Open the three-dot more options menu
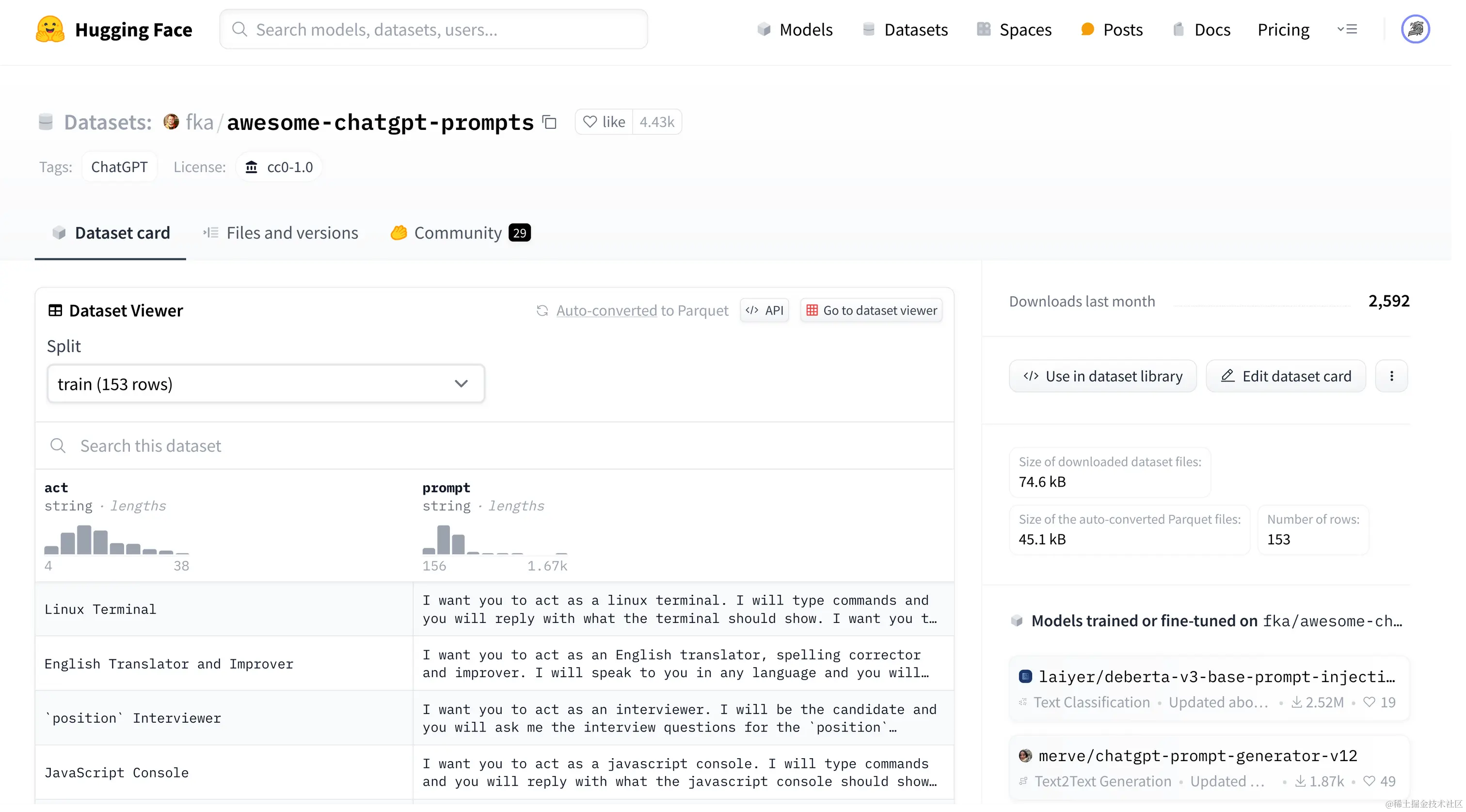The height and width of the screenshot is (812, 1466). tap(1391, 376)
